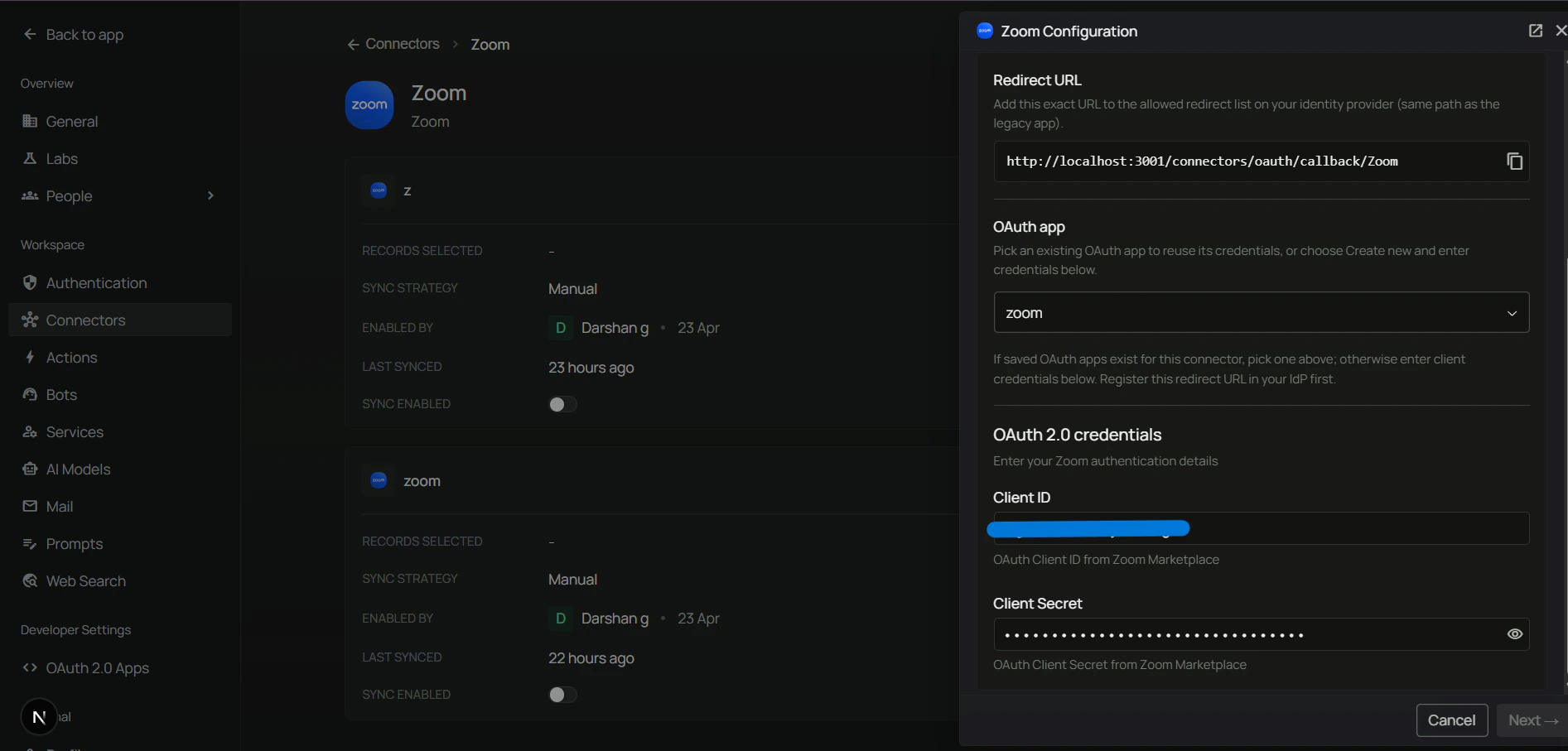Viewport: 1568px width, 751px height.
Task: Click the '23 hours ago' last synced value
Action: (x=591, y=368)
